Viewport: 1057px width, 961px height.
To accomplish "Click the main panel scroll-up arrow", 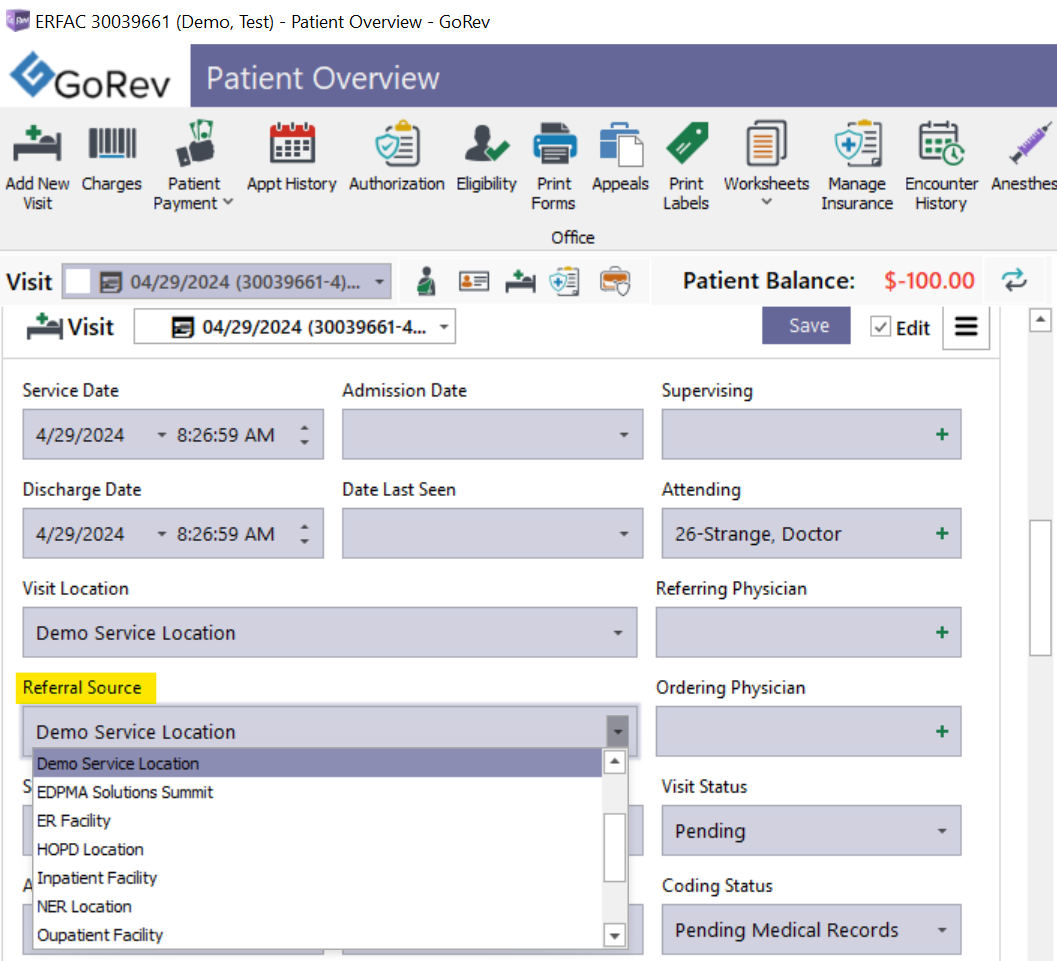I will 1040,320.
